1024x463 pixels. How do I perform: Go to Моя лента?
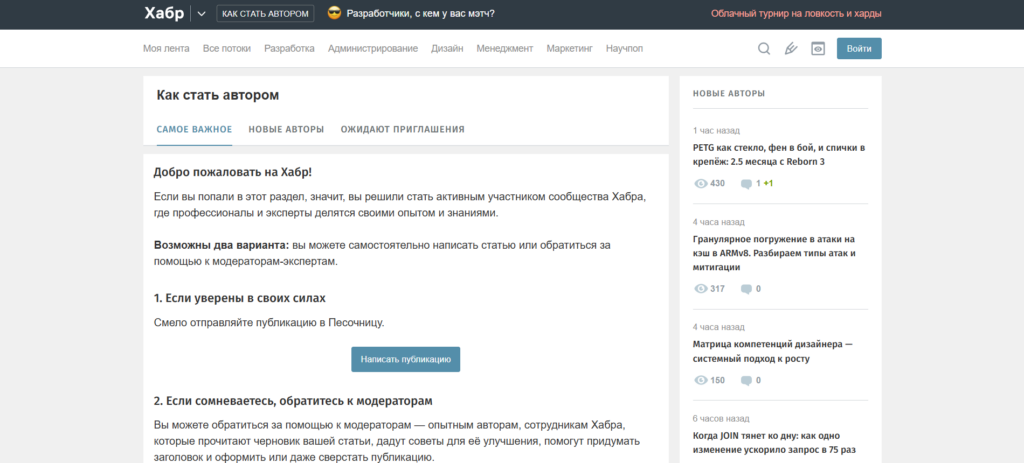[167, 48]
